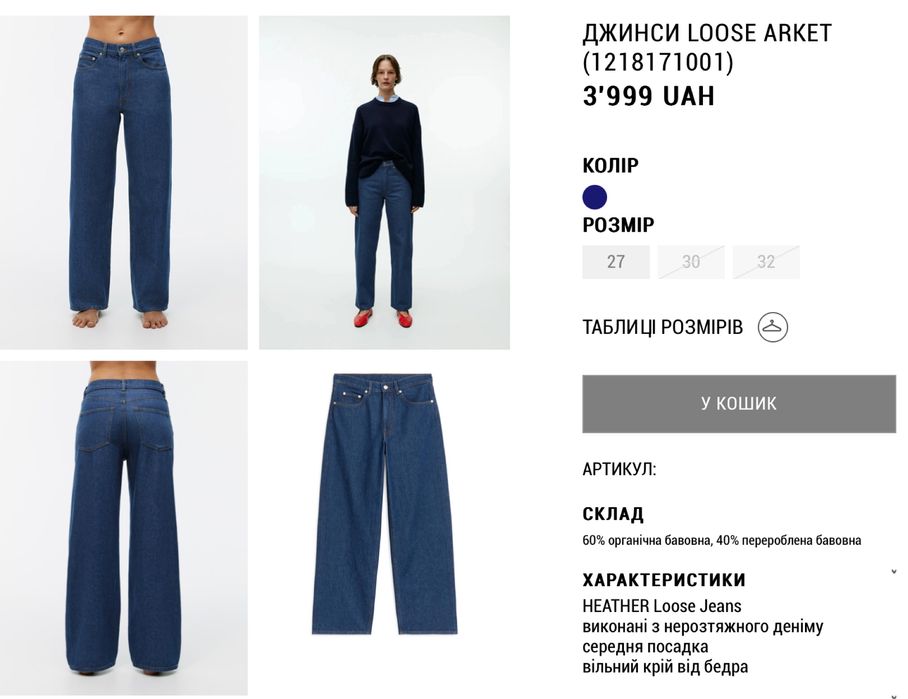This screenshot has height=699, width=908.
Task: Select size 27
Action: coord(616,262)
